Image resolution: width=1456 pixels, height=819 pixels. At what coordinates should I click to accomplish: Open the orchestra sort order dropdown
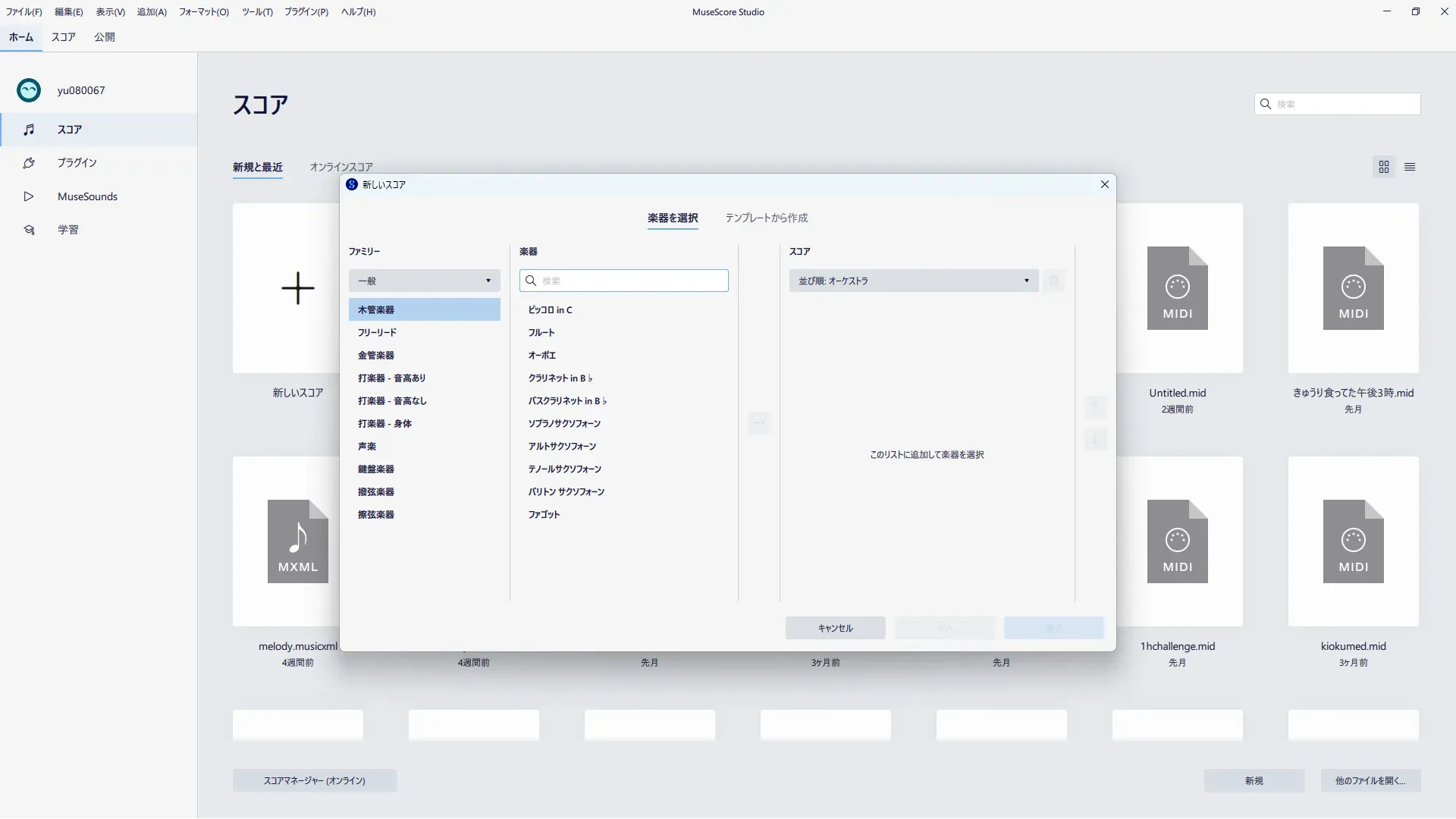pyautogui.click(x=913, y=281)
